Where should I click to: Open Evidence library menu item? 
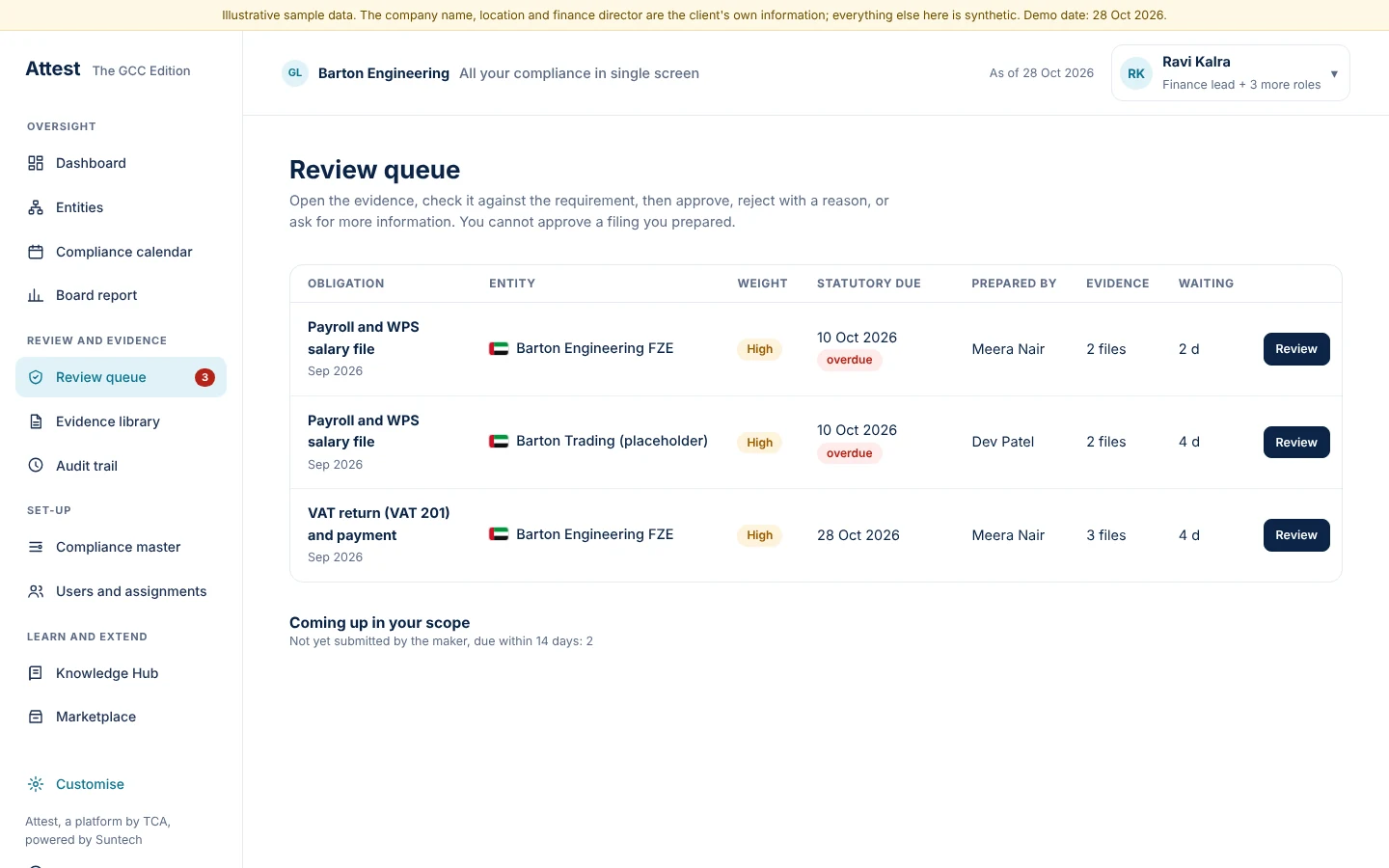121,421
